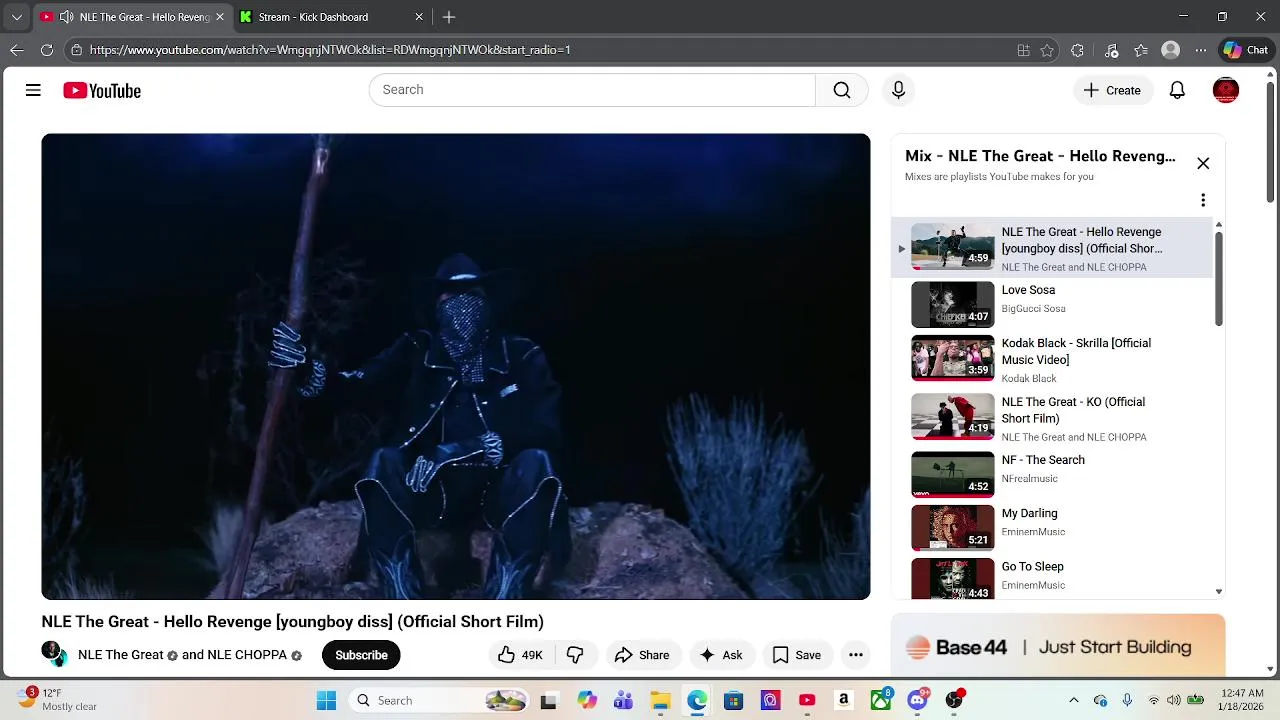
Task: Click the Create button
Action: coord(1112,90)
